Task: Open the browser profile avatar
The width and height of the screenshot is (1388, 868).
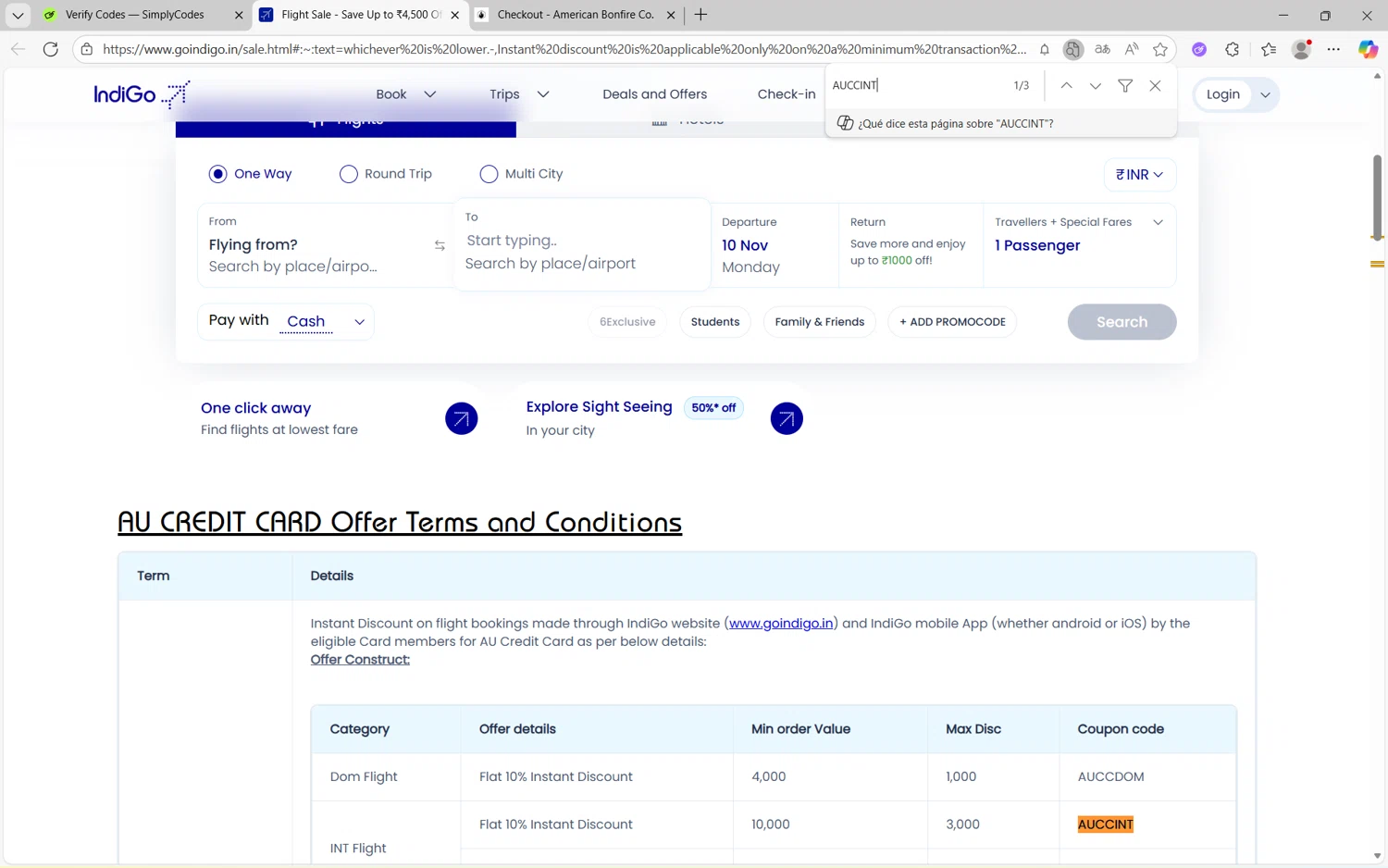Action: (1302, 49)
